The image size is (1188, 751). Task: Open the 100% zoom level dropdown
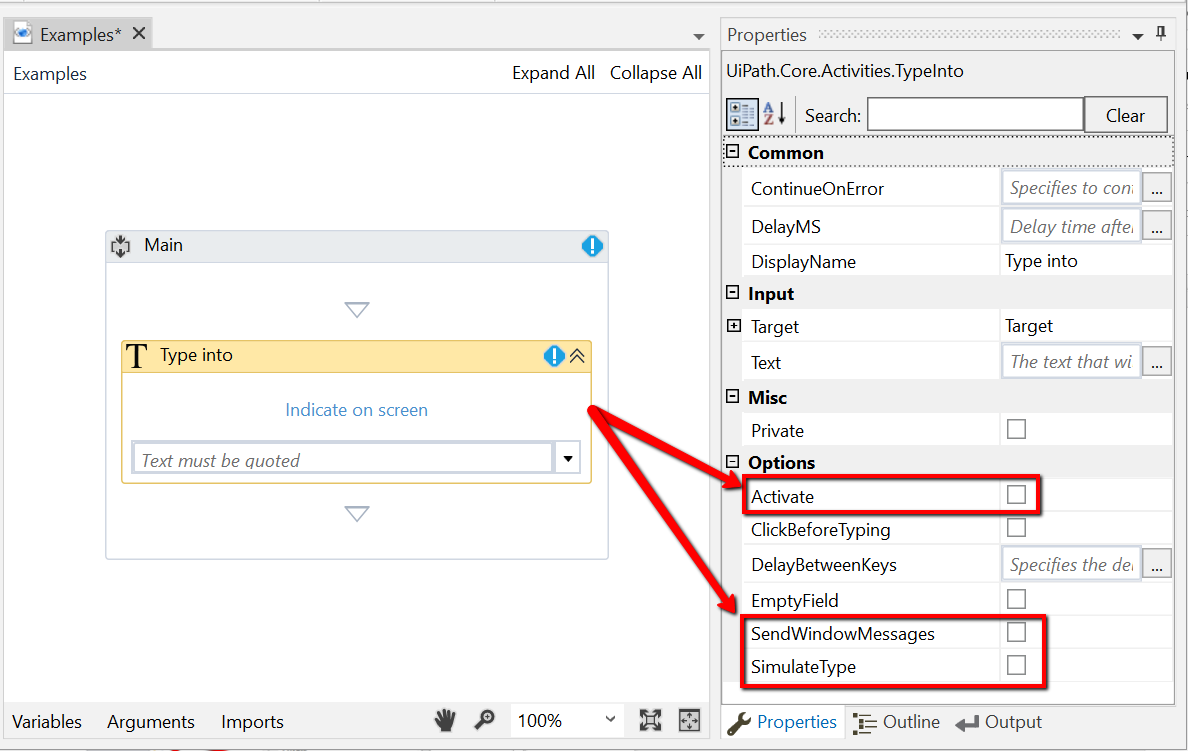610,719
